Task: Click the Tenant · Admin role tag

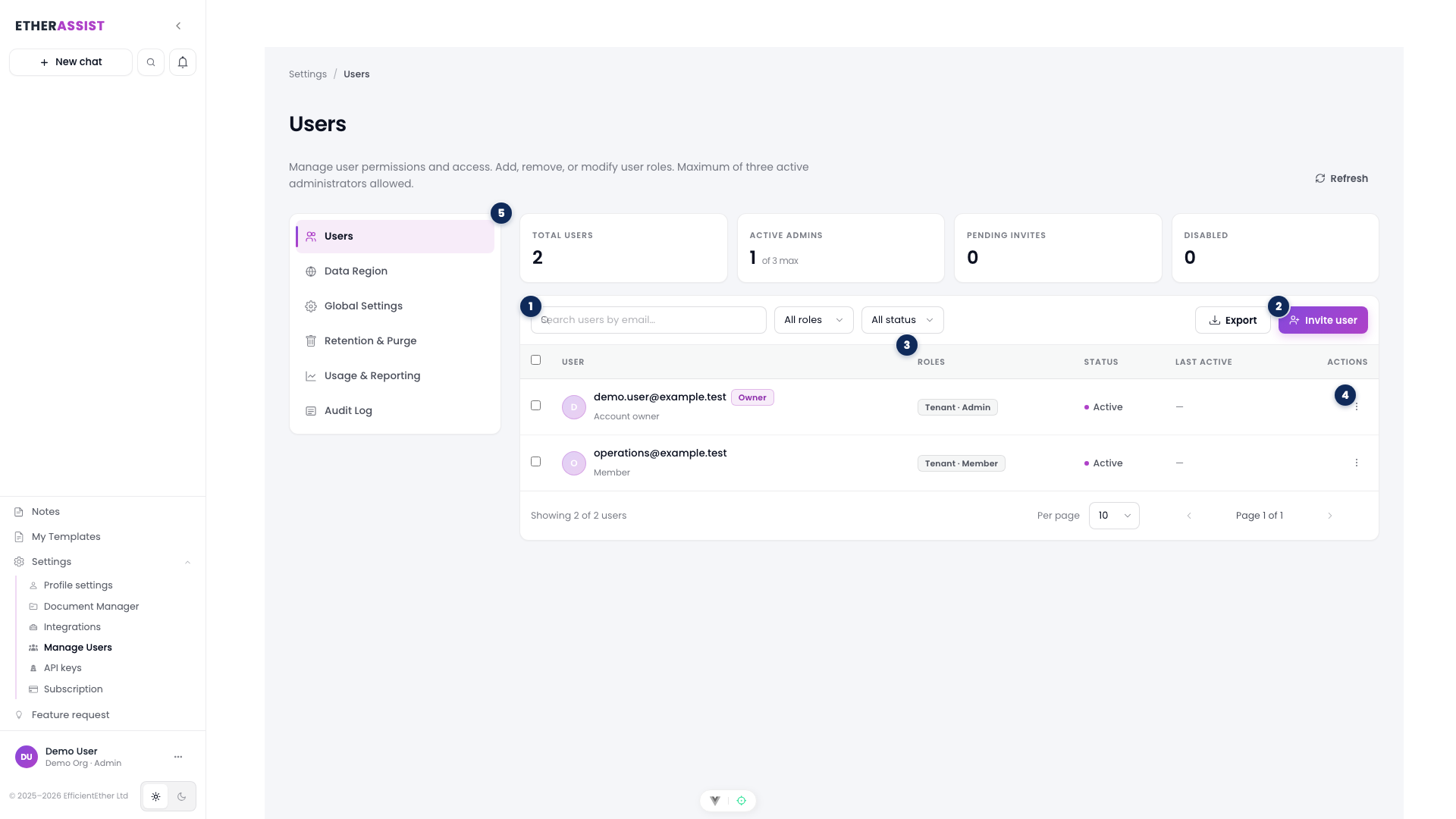Action: [958, 407]
